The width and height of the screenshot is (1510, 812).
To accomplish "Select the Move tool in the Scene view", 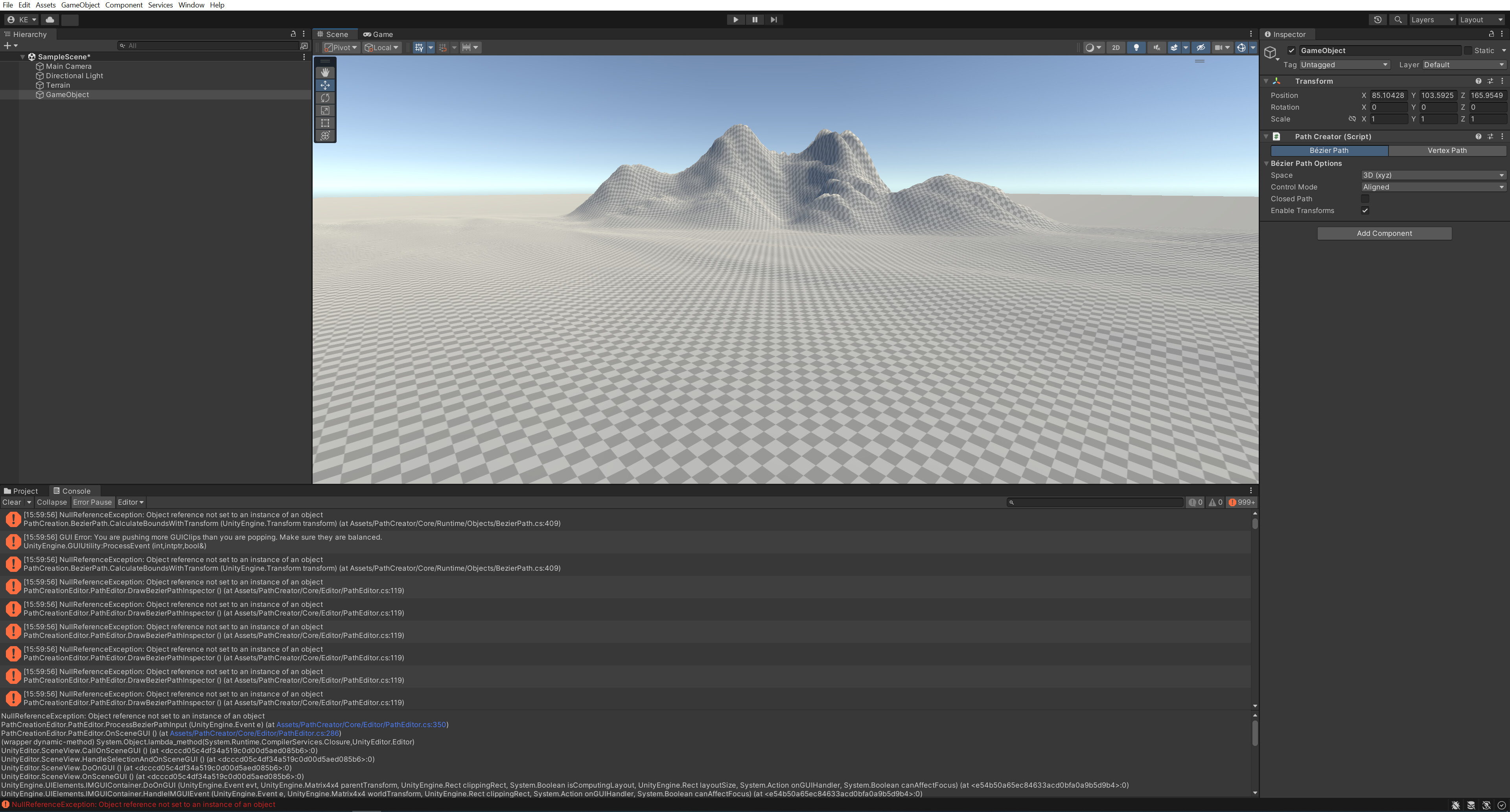I will (x=325, y=85).
